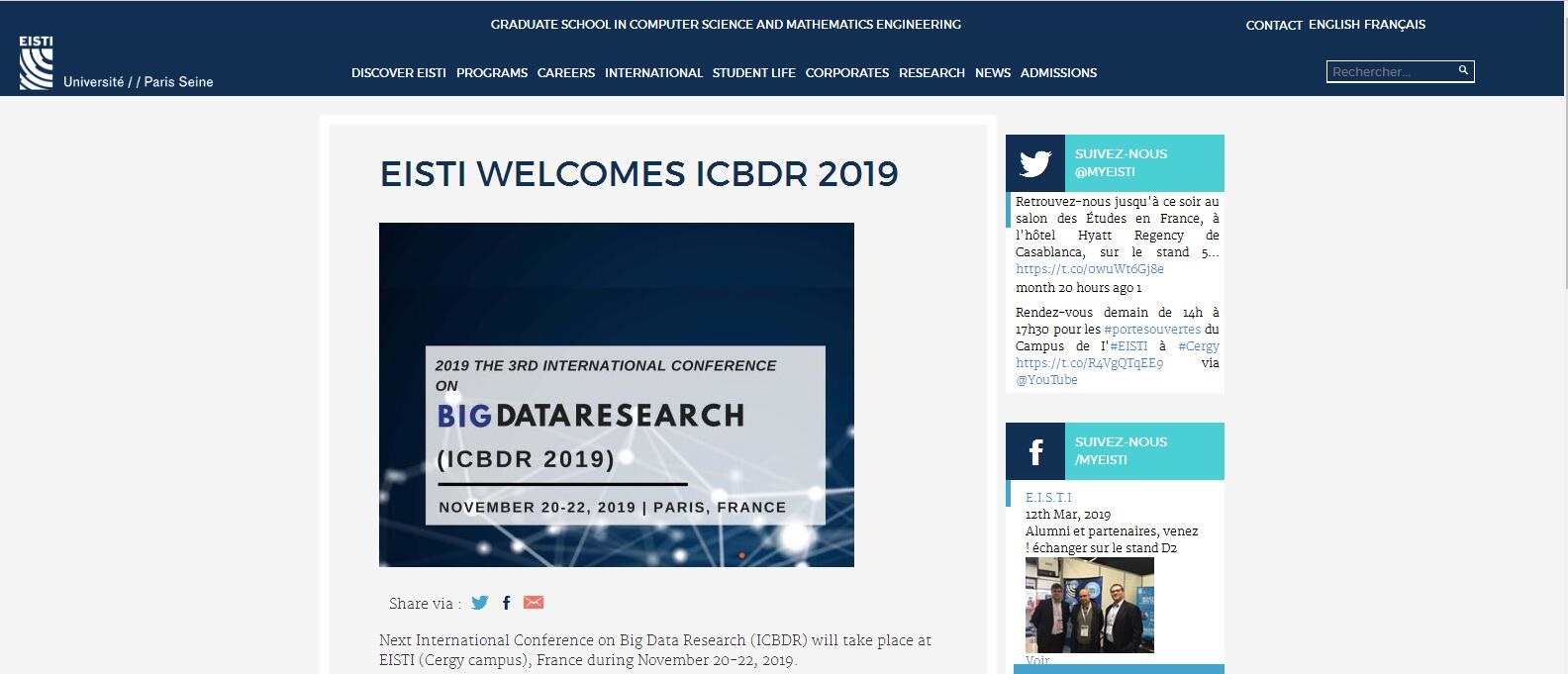
Task: Open the #EISTI hashtag link
Action: pyautogui.click(x=1128, y=346)
